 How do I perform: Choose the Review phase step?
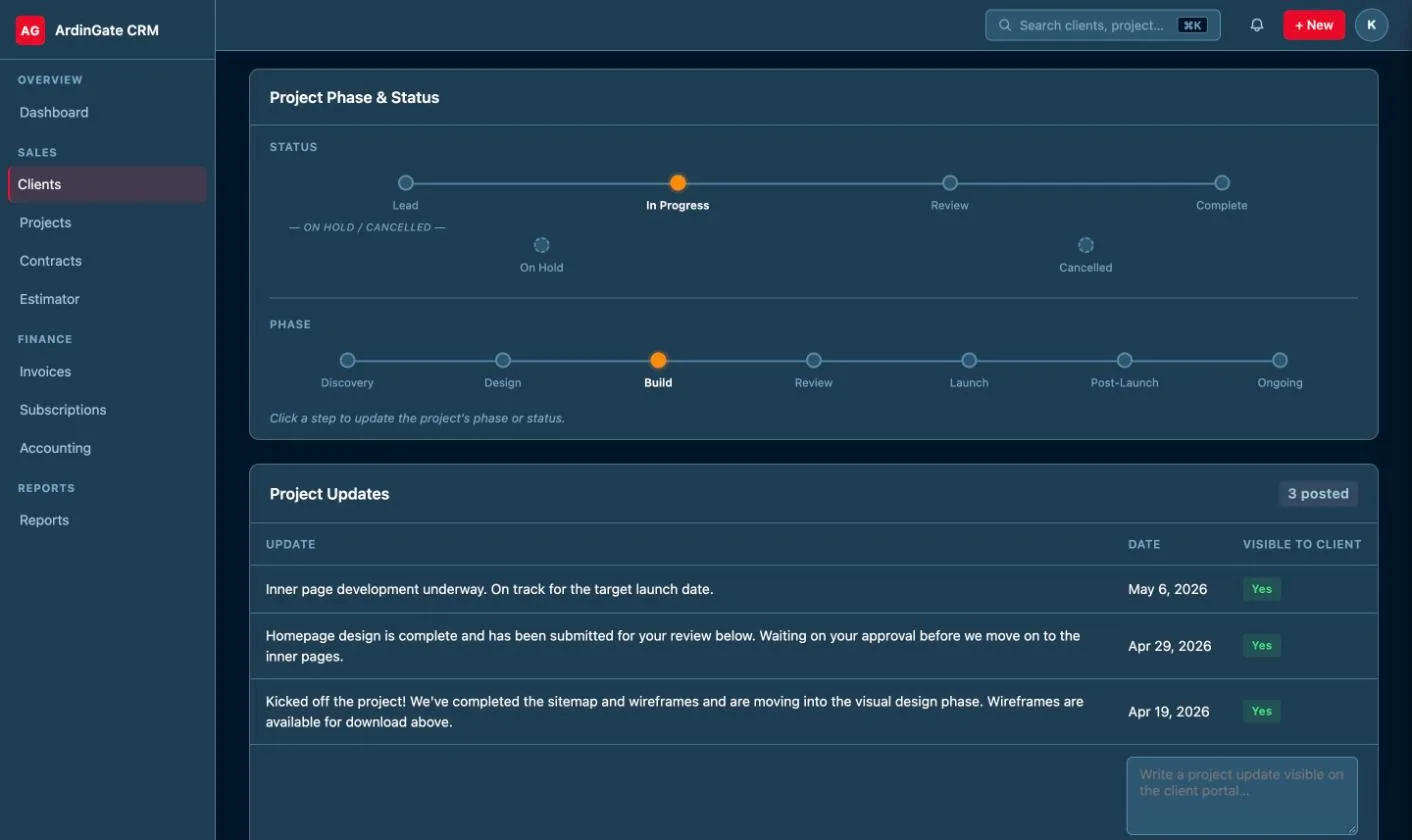click(x=814, y=360)
